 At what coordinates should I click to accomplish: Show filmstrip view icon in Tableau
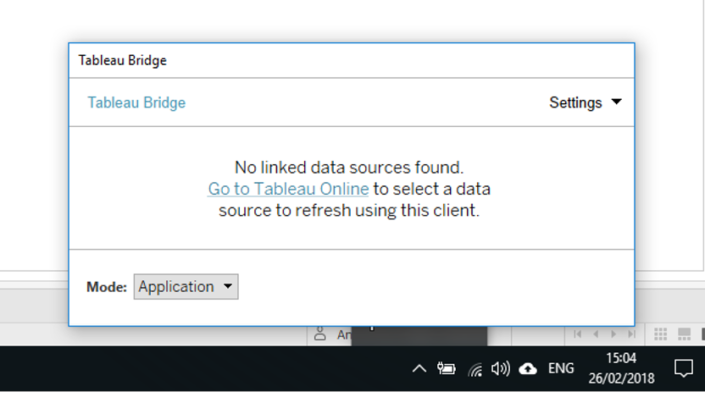point(684,334)
